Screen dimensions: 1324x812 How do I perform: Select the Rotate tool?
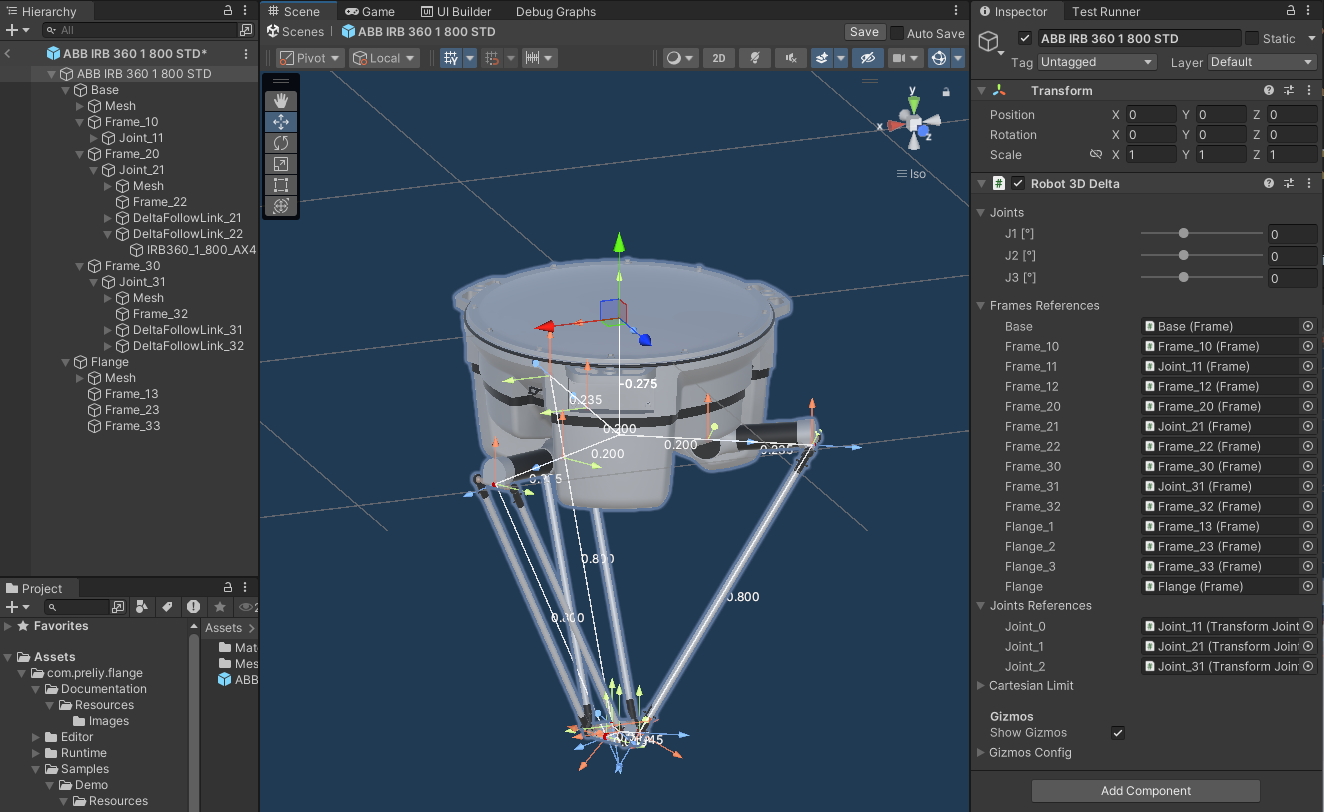[x=281, y=143]
